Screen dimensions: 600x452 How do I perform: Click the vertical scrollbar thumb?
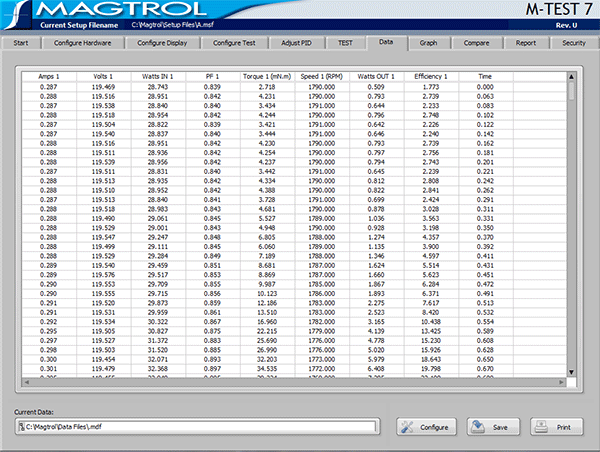571,91
